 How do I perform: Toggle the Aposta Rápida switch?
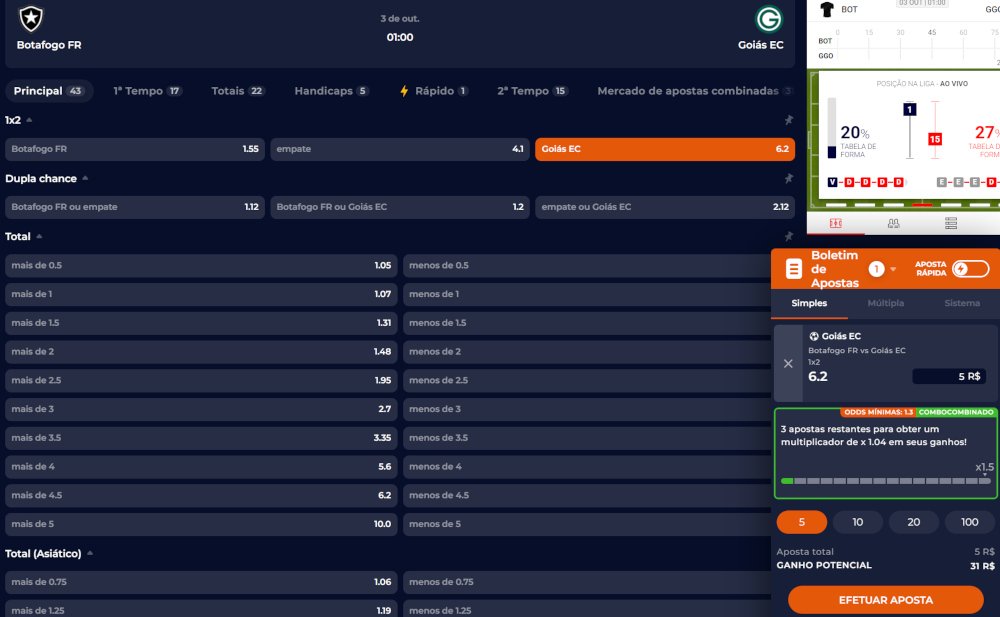[970, 269]
